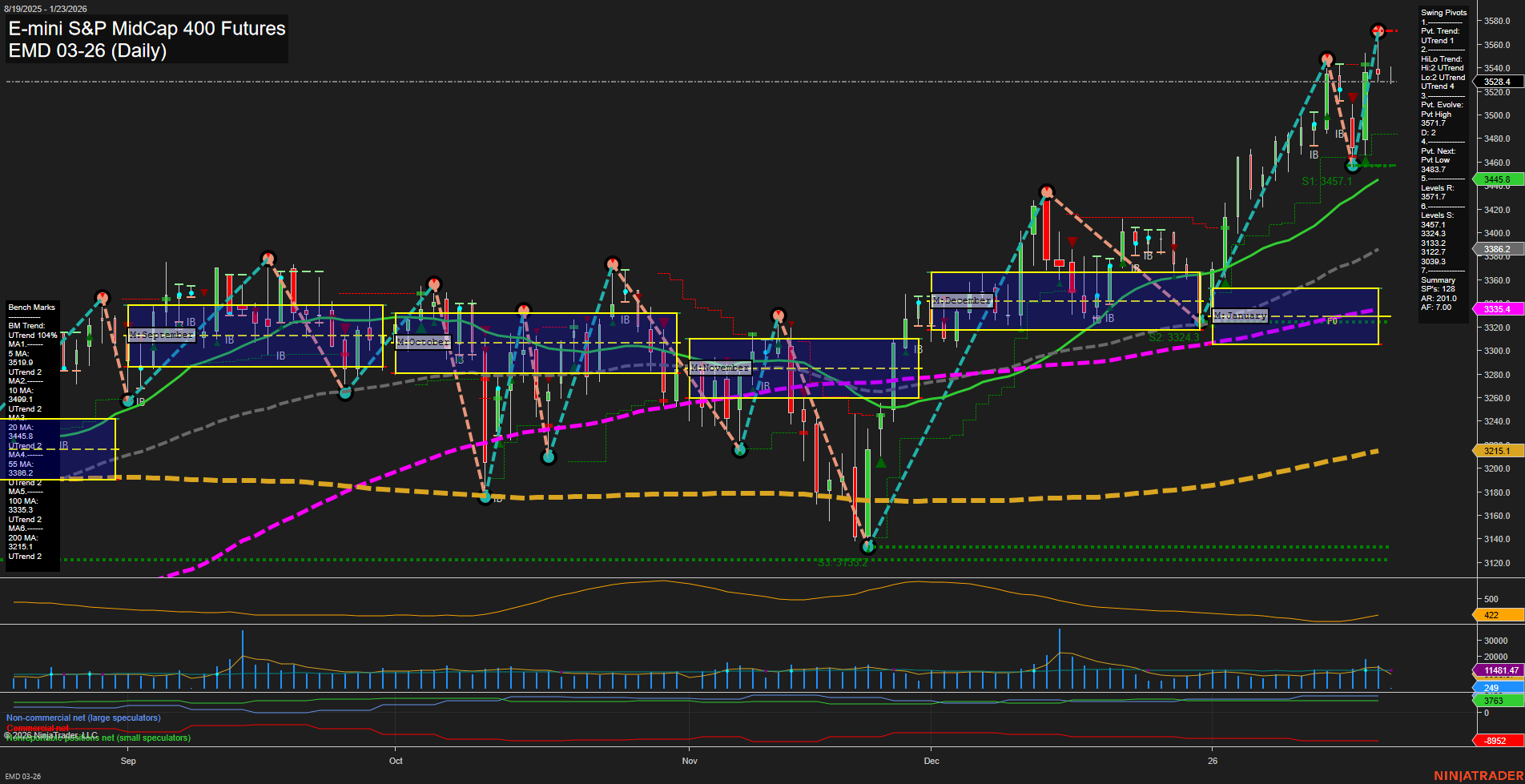1525x784 pixels.
Task: Toggle the Commercial net legend entry
Action: (35, 728)
